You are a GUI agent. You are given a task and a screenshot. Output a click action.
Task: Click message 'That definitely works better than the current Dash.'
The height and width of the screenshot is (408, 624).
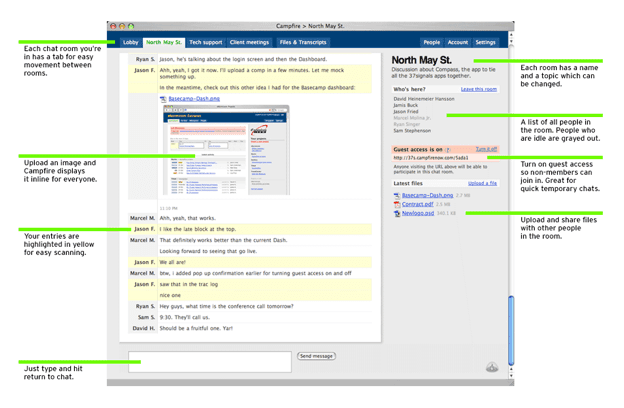coord(223,240)
